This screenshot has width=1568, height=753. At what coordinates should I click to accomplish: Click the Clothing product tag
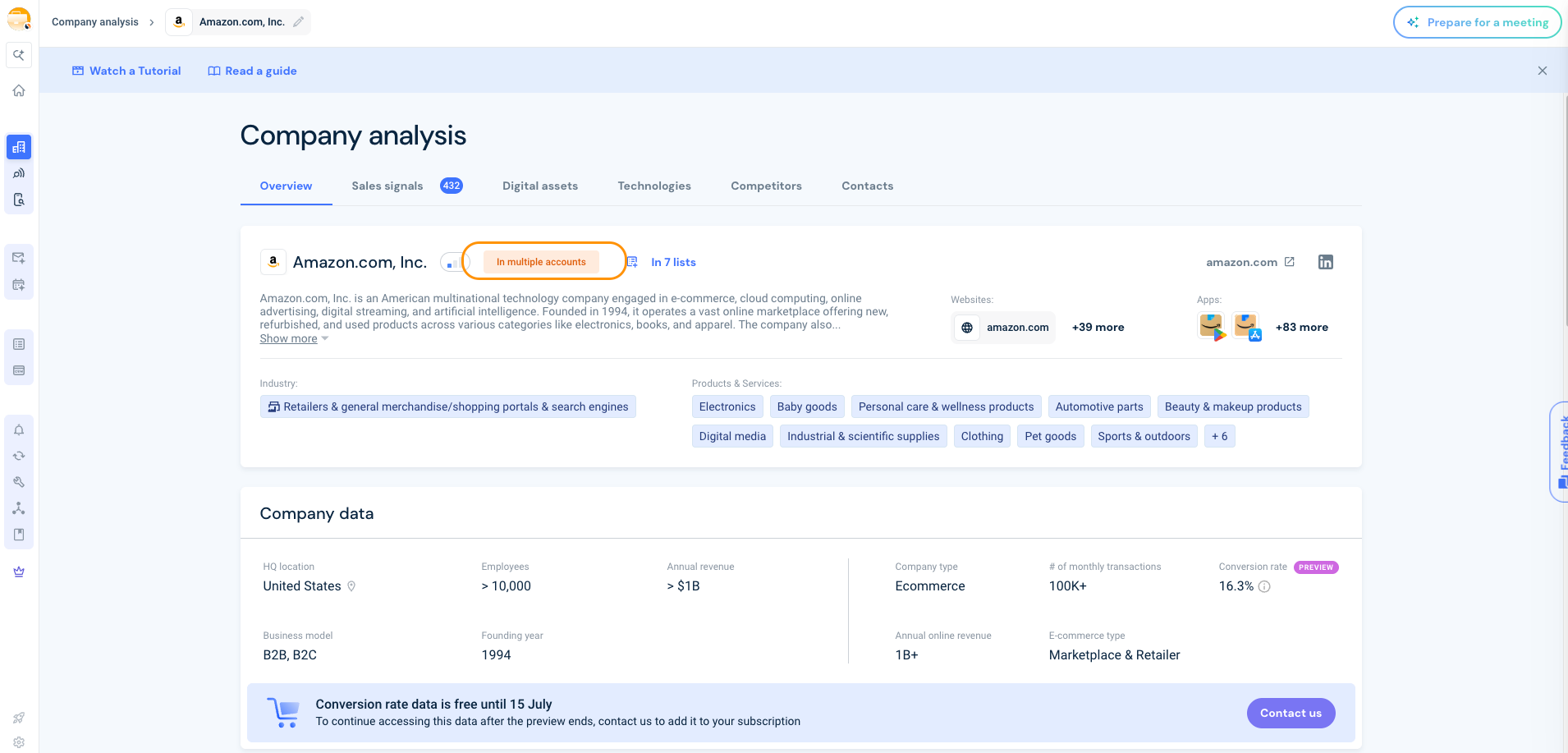click(982, 436)
